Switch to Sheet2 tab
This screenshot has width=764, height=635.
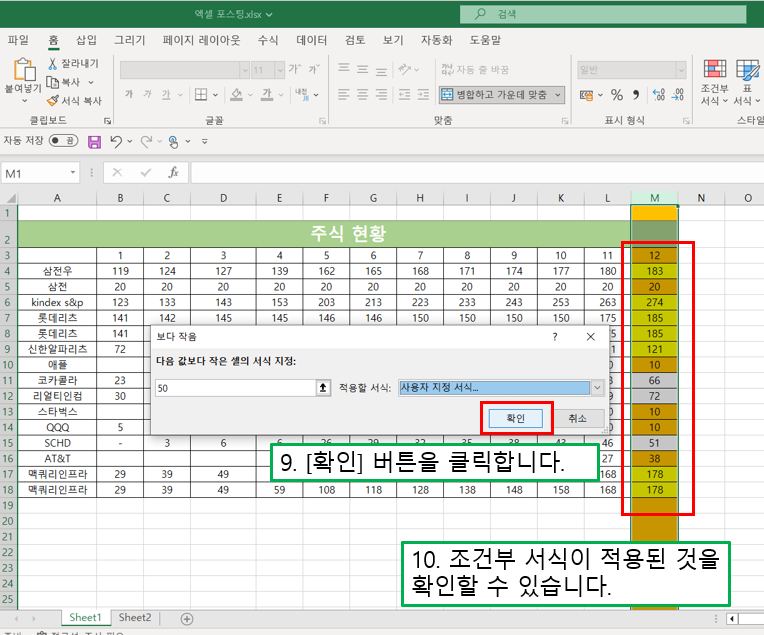[x=135, y=618]
